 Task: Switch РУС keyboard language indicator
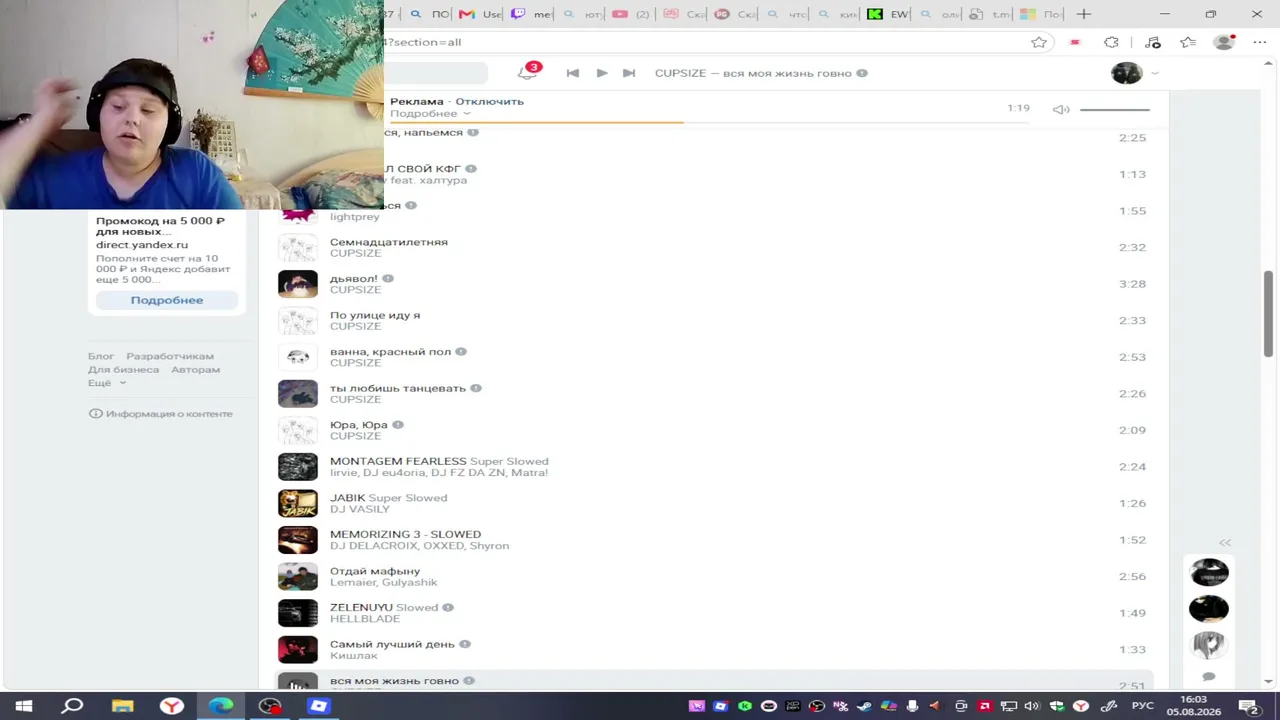point(1142,707)
